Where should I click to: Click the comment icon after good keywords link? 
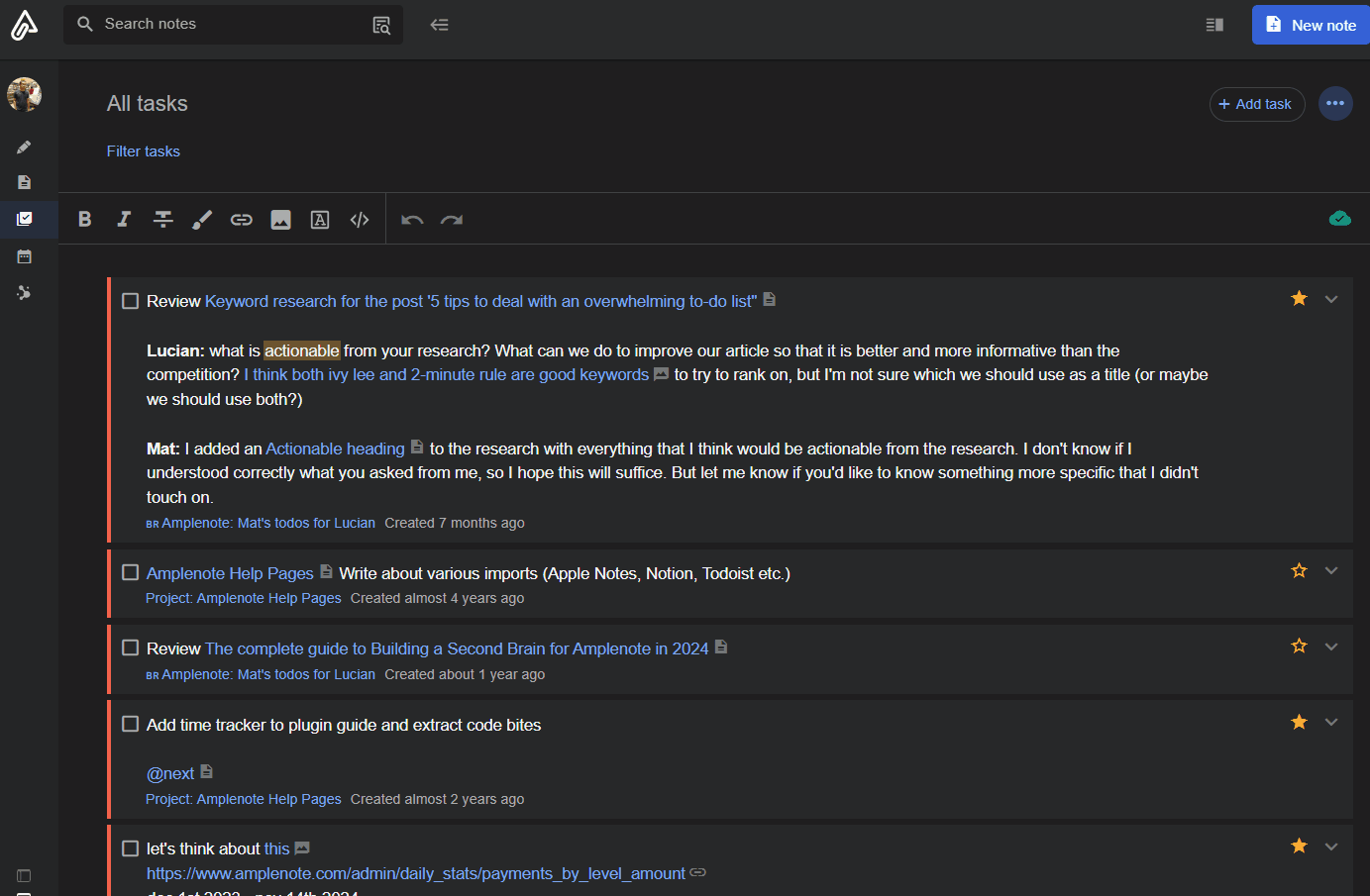[x=662, y=374]
